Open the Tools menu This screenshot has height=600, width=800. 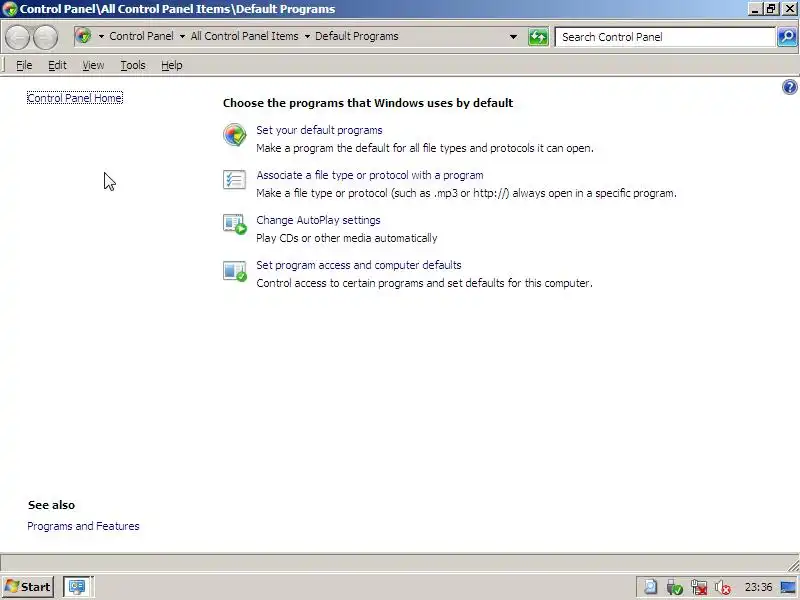[x=133, y=65]
